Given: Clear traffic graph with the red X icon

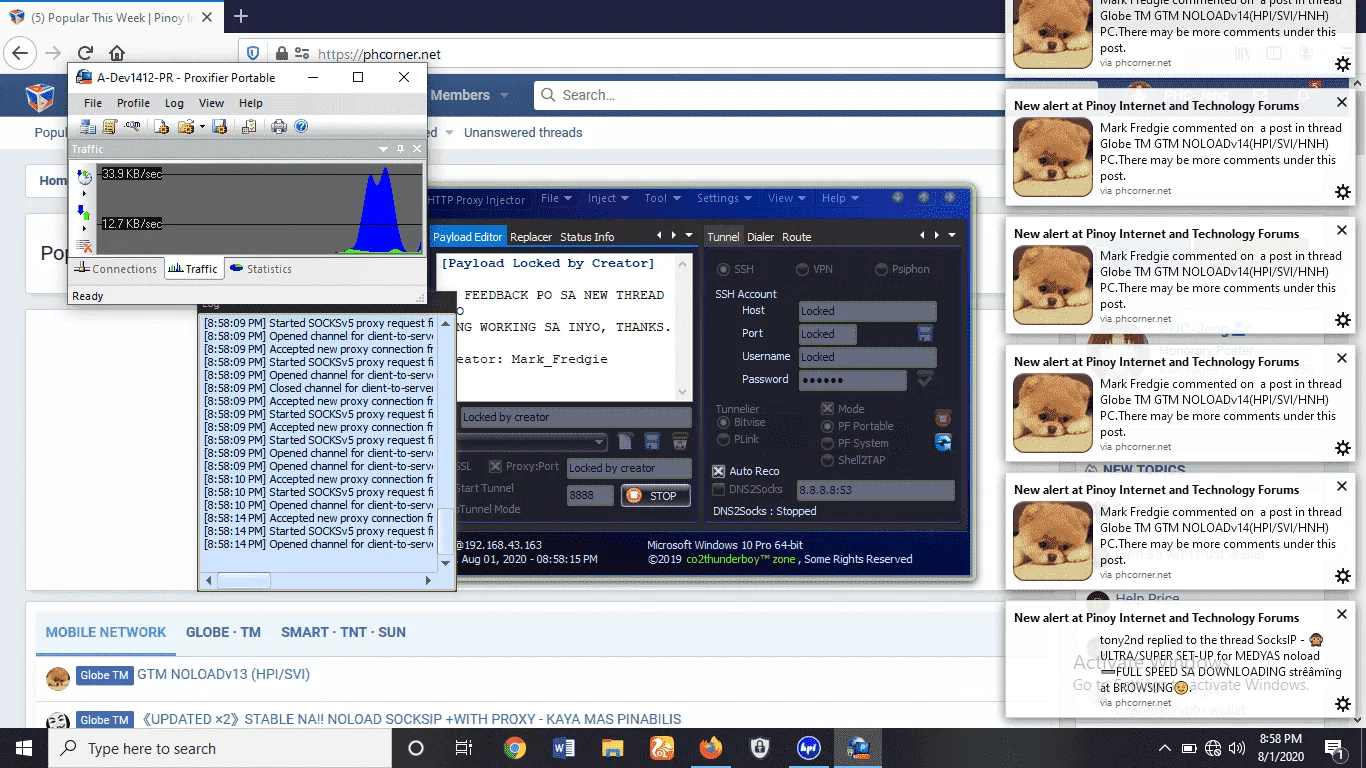Looking at the screenshot, I should coord(84,246).
